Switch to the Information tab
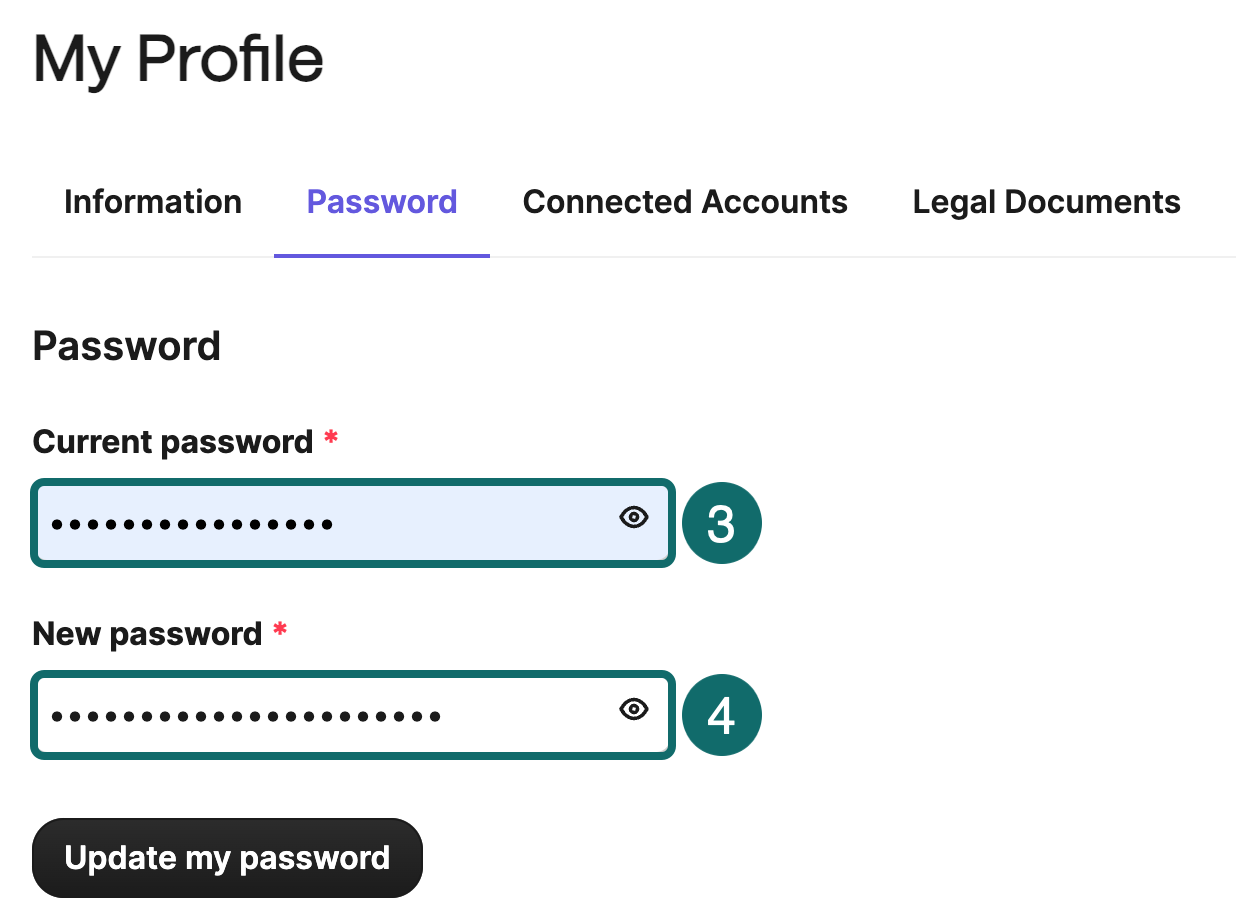1236x924 pixels. pos(153,202)
